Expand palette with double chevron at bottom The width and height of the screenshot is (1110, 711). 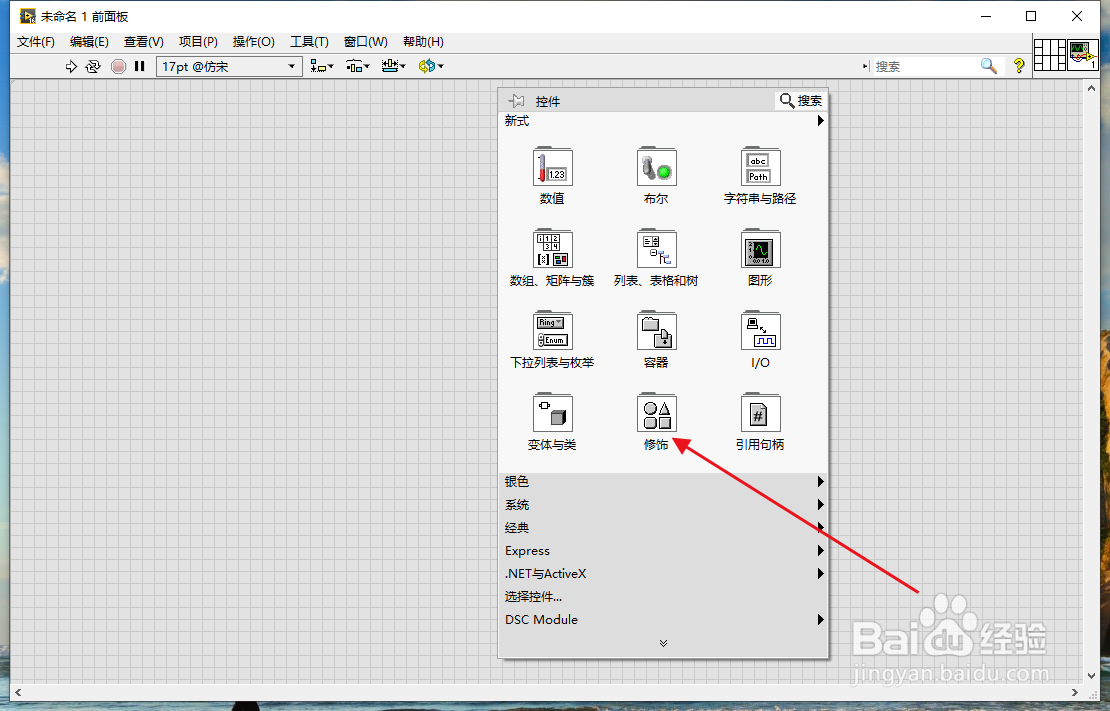point(663,643)
